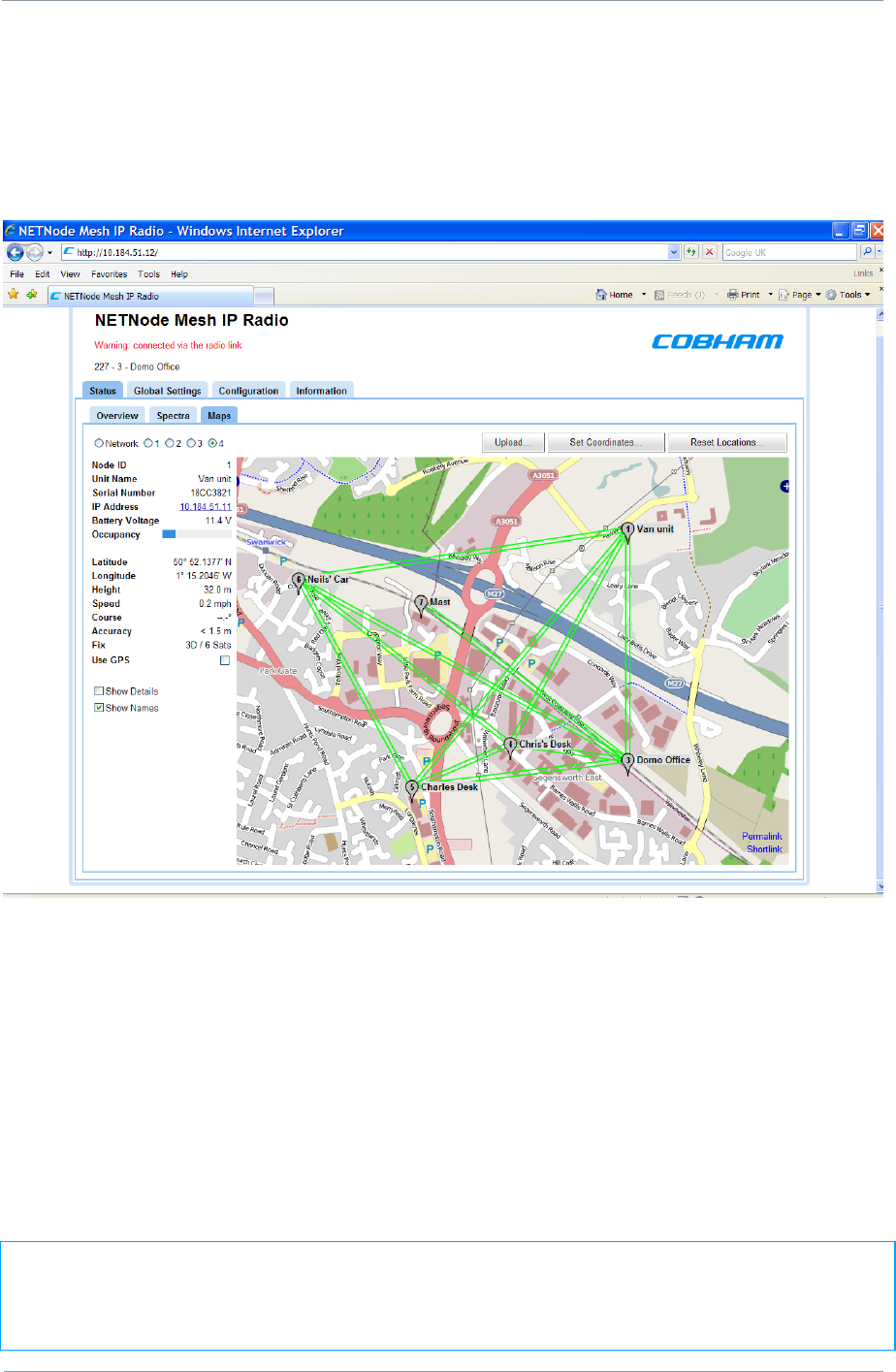Viewport: 896px width, 1372px height.
Task: Click the Van unit node marker 1
Action: coord(627,531)
